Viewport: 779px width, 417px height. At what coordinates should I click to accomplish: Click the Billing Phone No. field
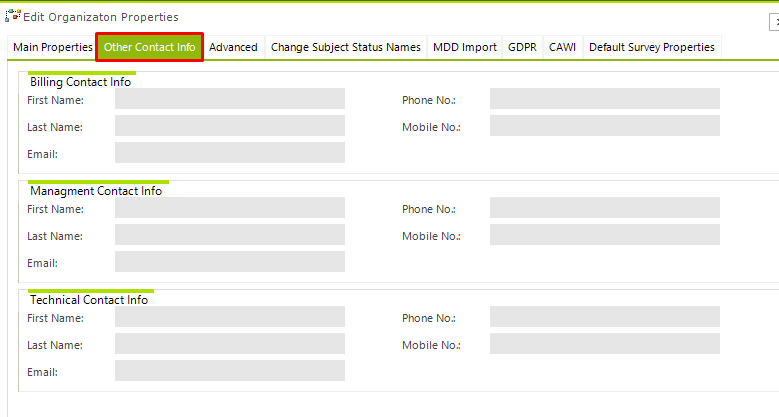[x=605, y=98]
